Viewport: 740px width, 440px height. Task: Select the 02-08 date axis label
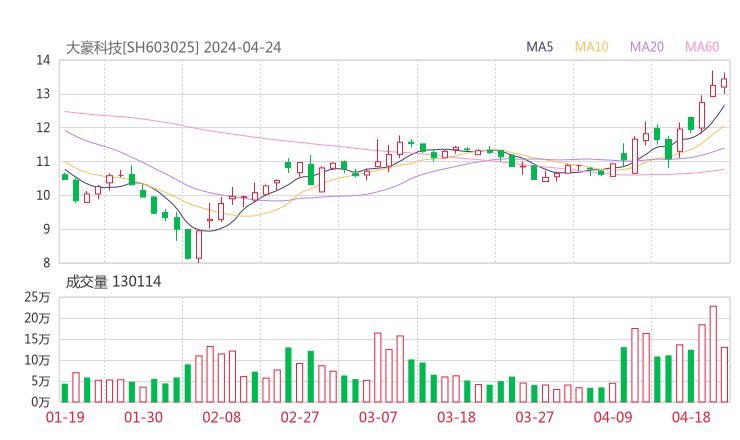(222, 417)
